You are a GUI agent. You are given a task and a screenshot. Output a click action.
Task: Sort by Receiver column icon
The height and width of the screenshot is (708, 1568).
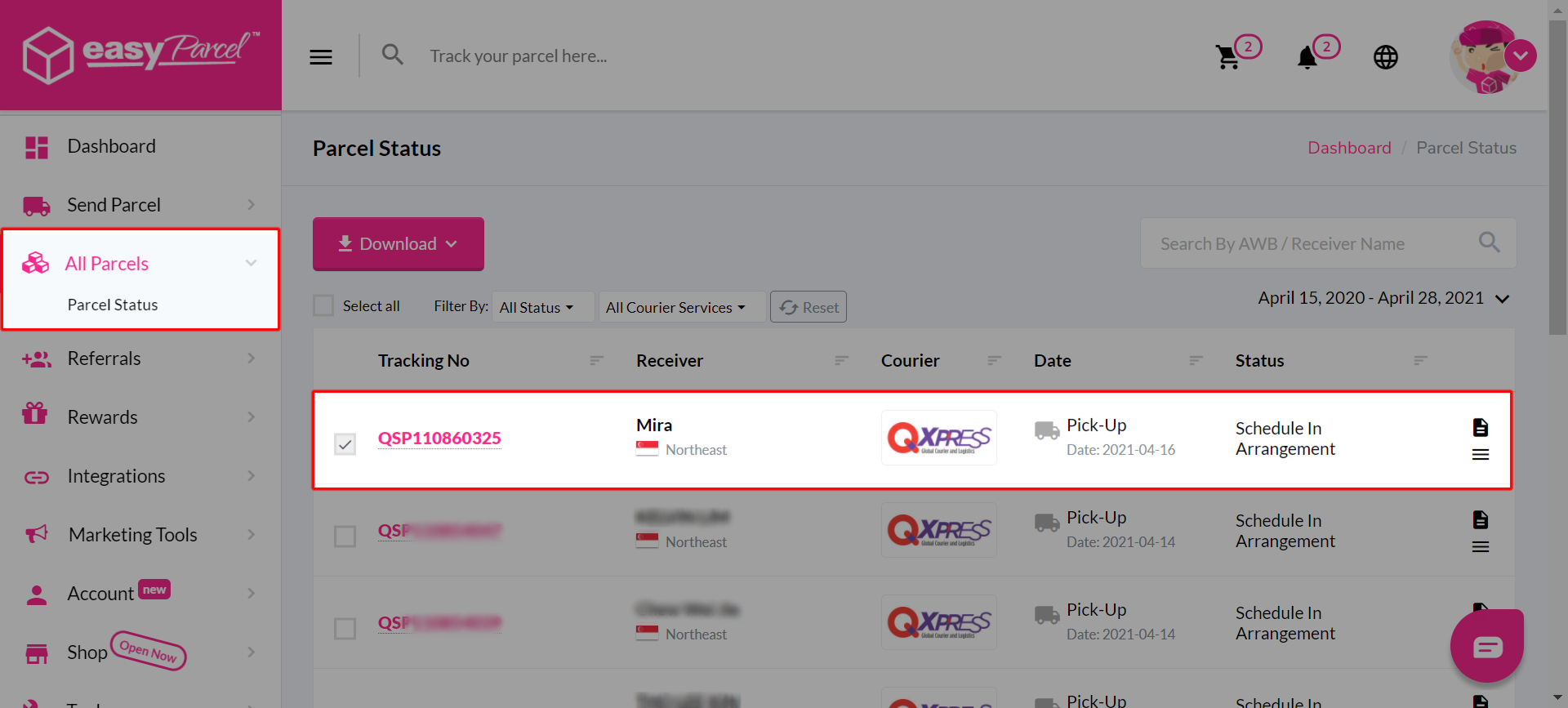[842, 360]
